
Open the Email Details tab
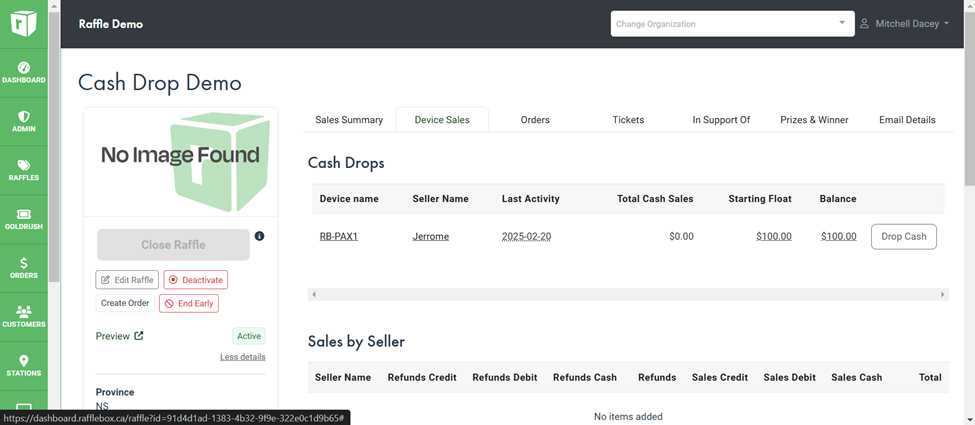tap(907, 119)
